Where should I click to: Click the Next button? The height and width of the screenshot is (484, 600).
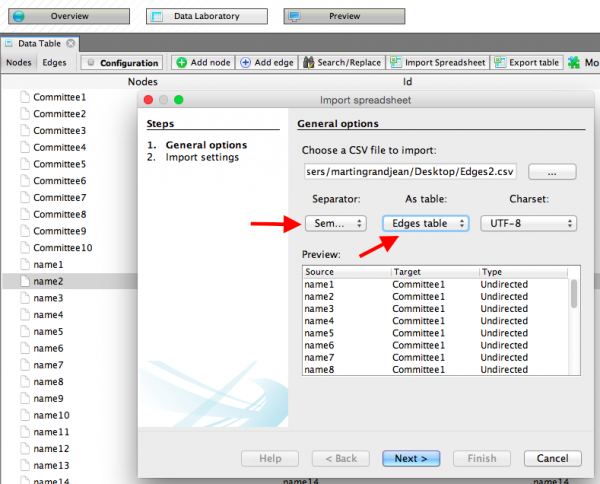[411, 458]
